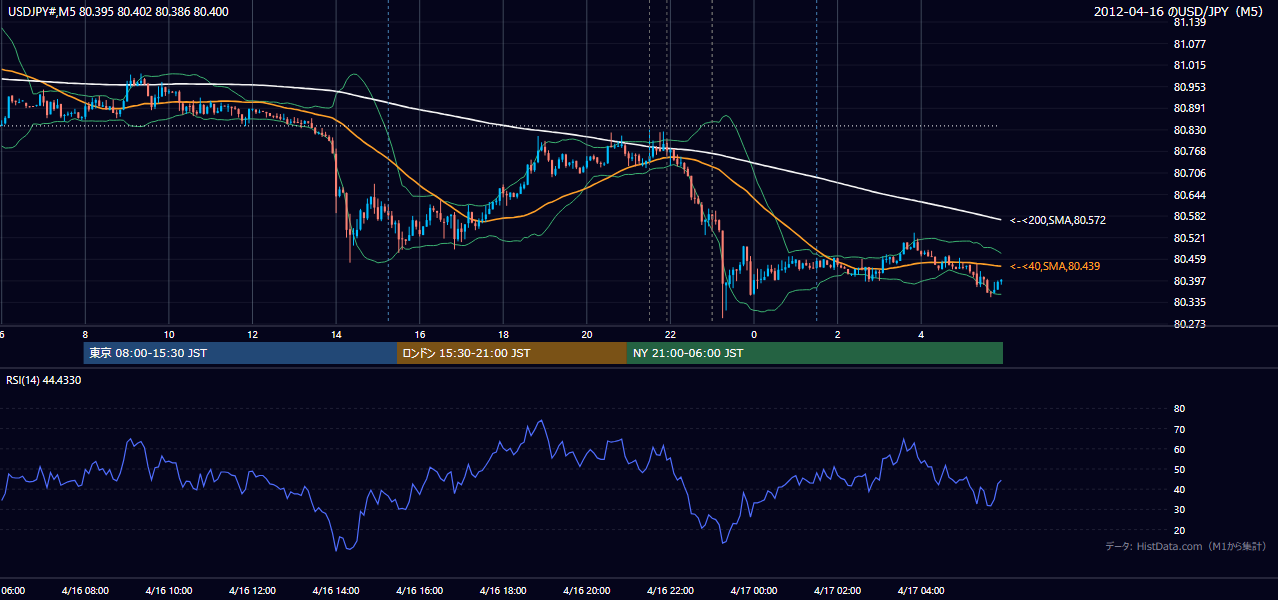Click the 4/16 12:00 date label
The image size is (1278, 600).
click(x=252, y=590)
